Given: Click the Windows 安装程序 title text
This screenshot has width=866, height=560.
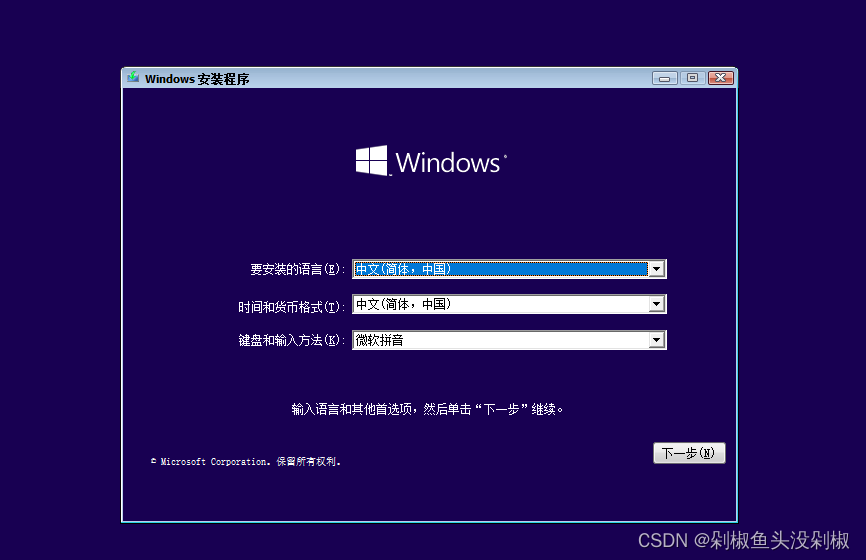Looking at the screenshot, I should [197, 78].
